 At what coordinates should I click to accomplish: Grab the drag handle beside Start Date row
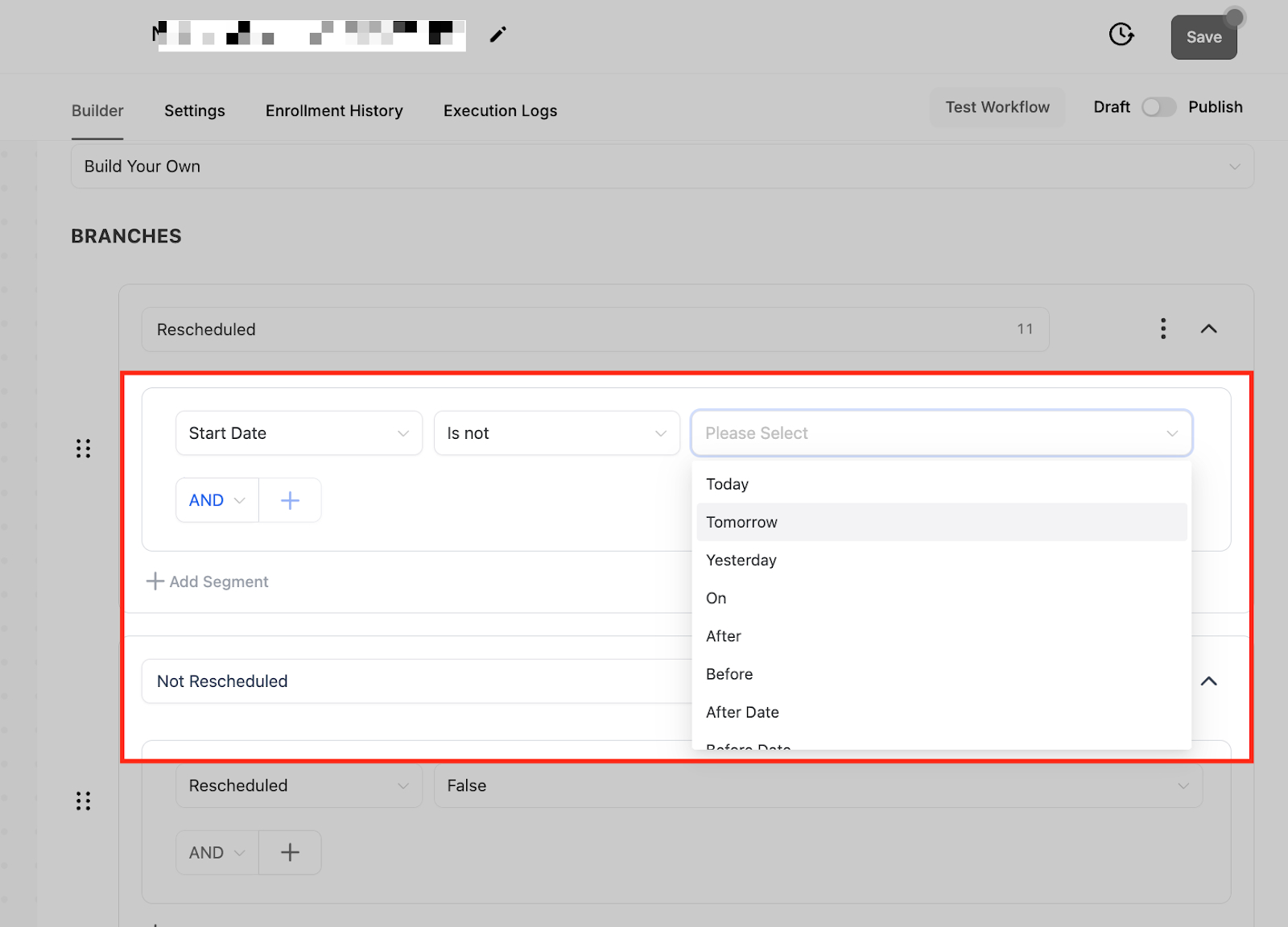tap(83, 449)
